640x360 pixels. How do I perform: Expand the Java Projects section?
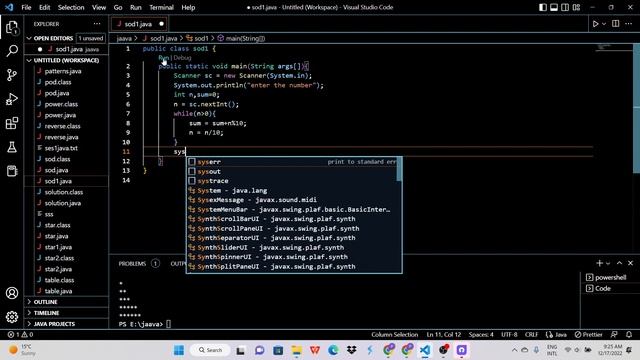pos(54,324)
